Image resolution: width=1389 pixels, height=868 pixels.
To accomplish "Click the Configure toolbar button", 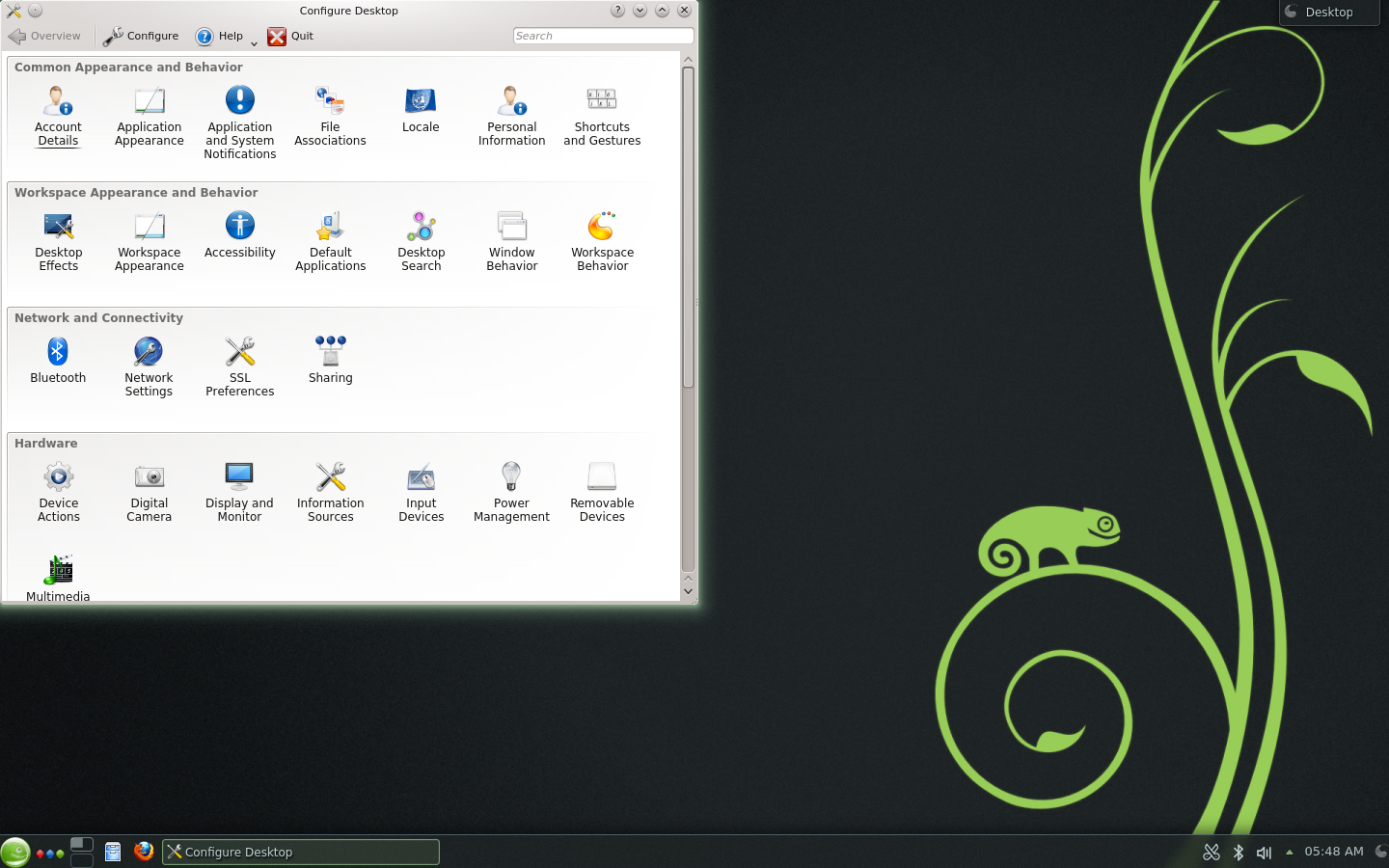I will click(141, 36).
